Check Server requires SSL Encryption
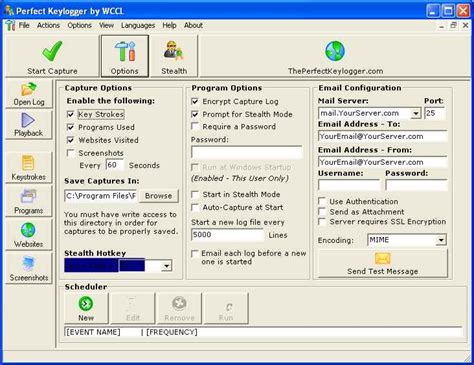This screenshot has width=474, height=365. tap(322, 222)
